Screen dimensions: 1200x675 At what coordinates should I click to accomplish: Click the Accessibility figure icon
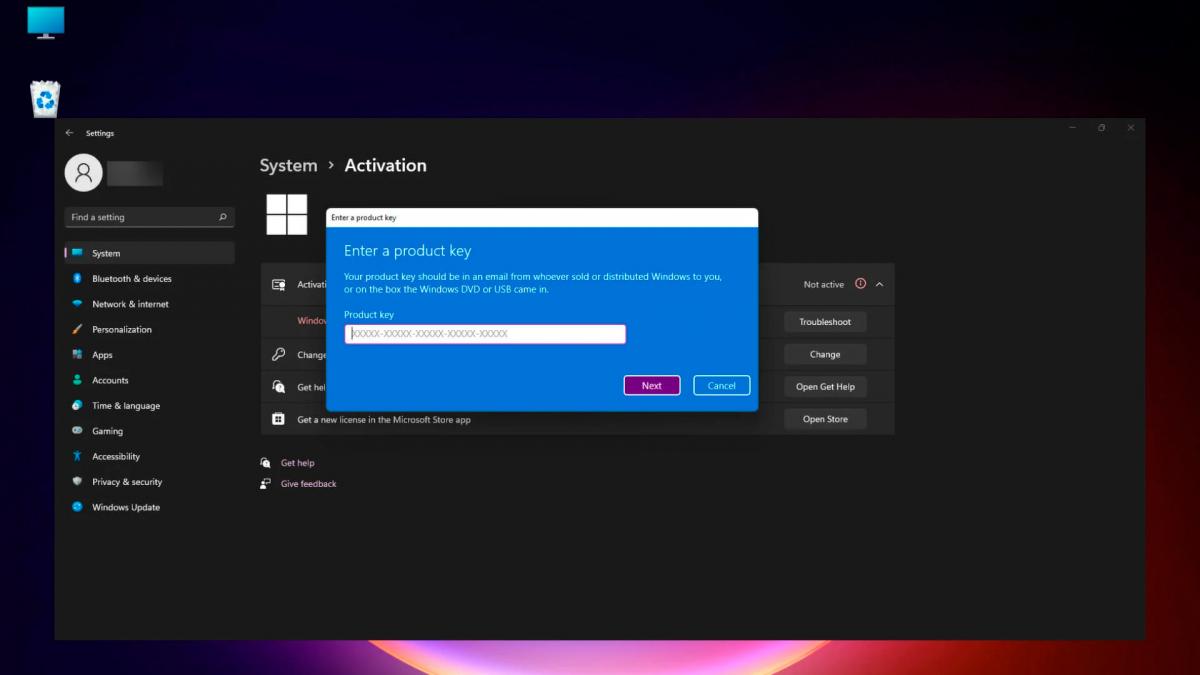pyautogui.click(x=77, y=456)
